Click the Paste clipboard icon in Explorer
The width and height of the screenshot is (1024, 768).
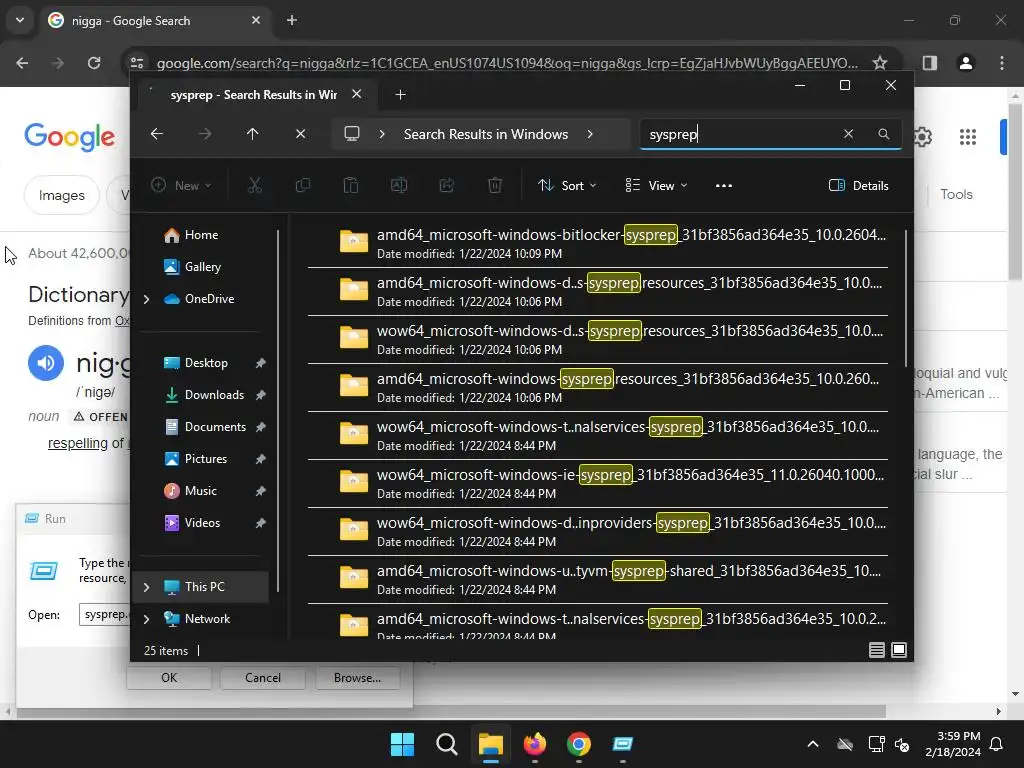coord(351,185)
